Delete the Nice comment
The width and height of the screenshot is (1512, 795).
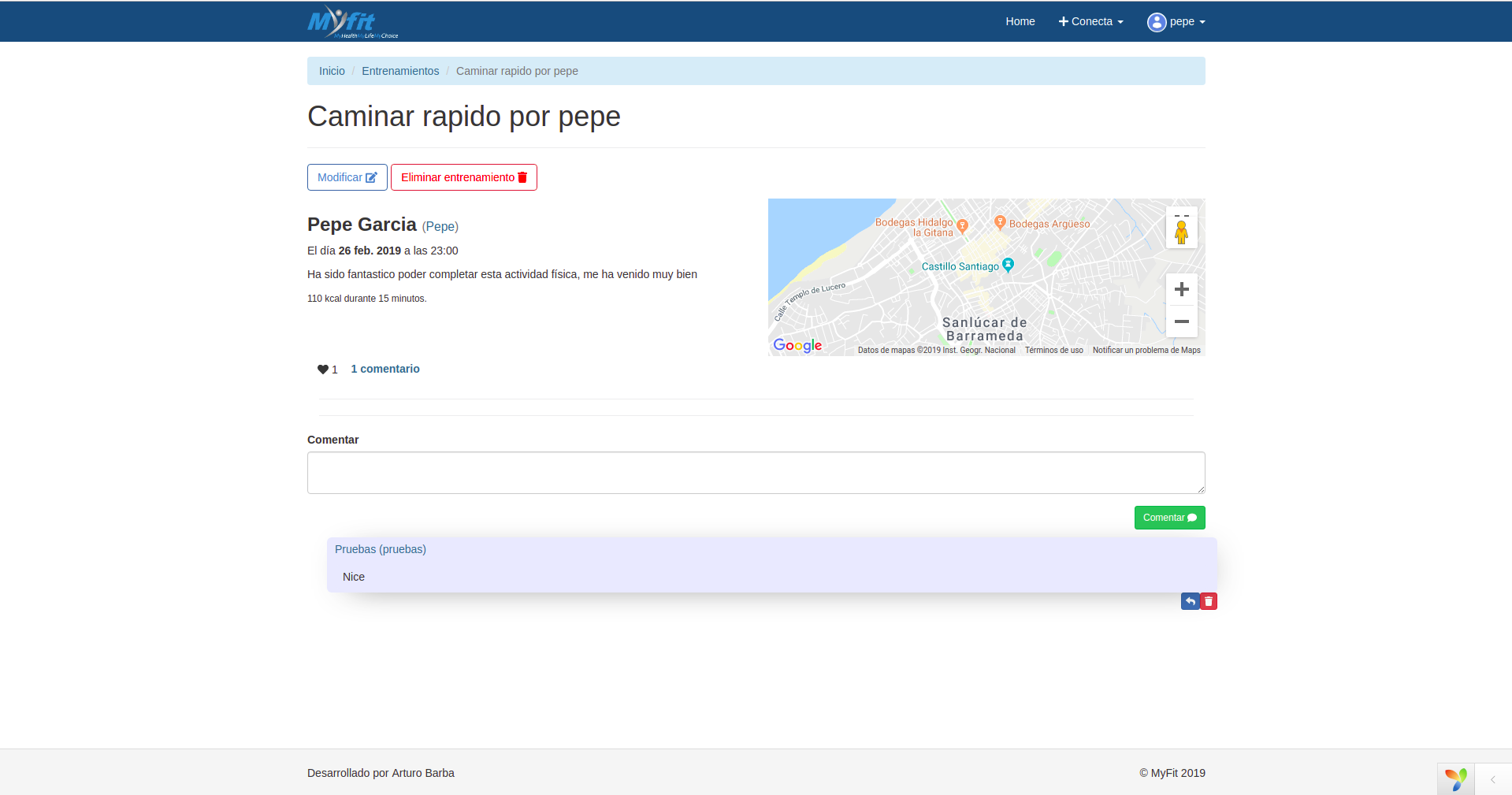pyautogui.click(x=1209, y=601)
